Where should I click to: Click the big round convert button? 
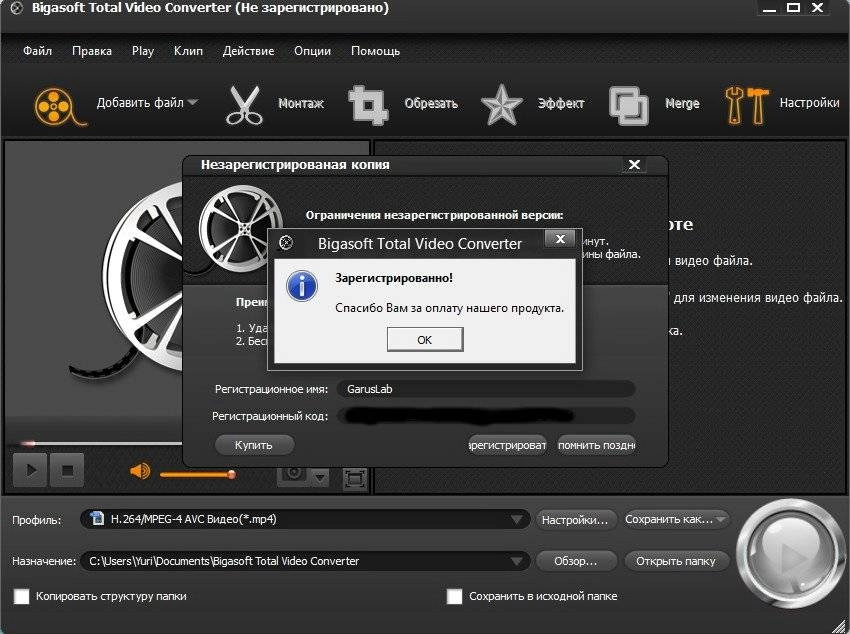point(789,554)
